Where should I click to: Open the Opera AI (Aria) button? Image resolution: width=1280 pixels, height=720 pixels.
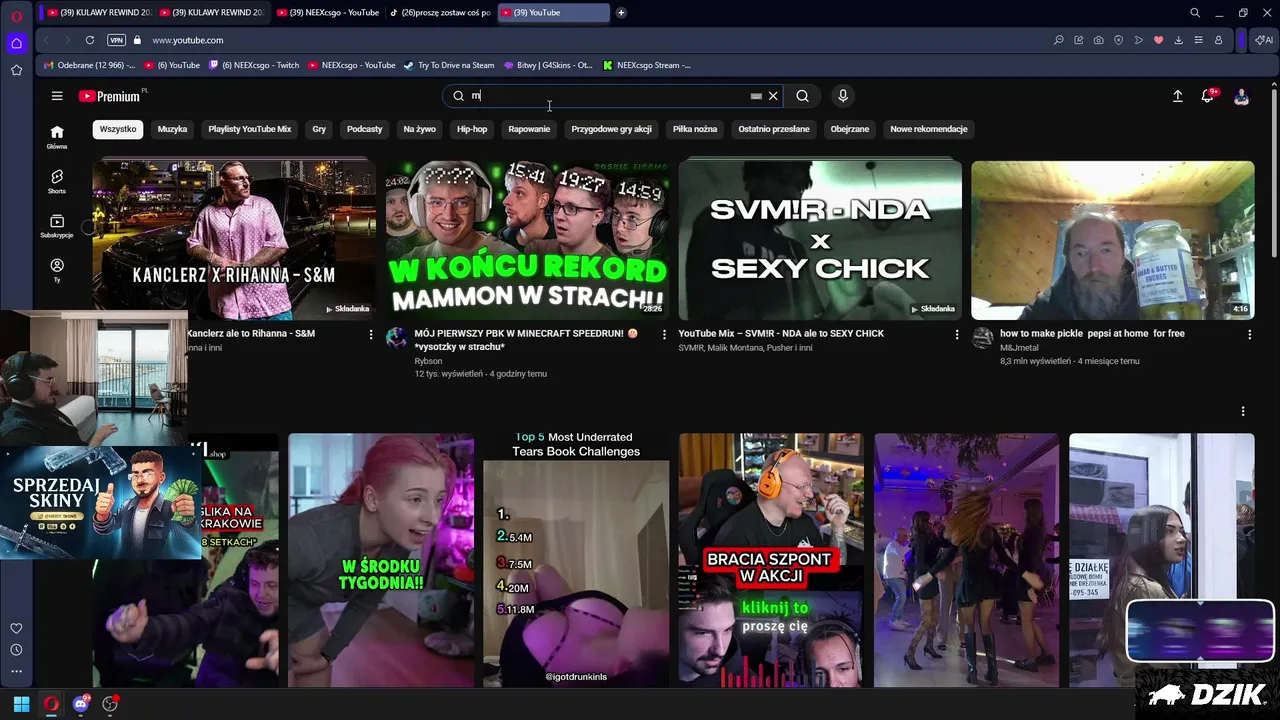coord(1264,40)
